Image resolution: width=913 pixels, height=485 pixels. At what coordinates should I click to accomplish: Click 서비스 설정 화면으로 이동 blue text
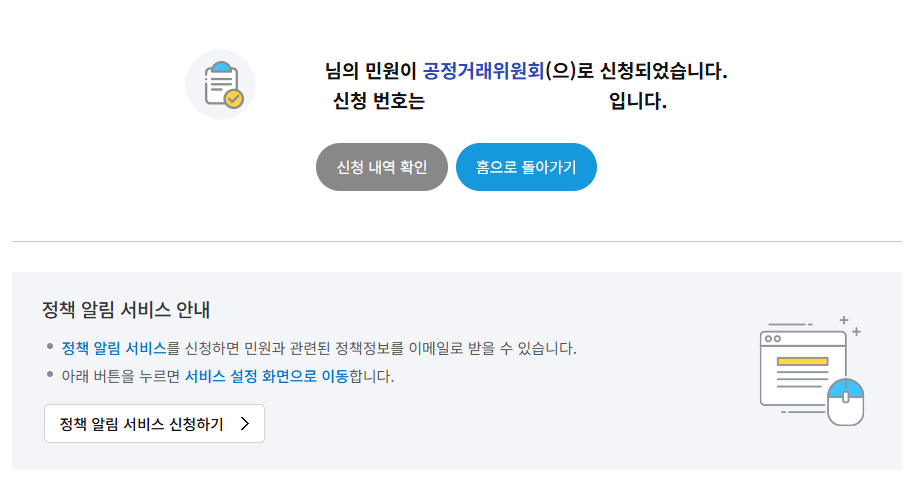(267, 376)
